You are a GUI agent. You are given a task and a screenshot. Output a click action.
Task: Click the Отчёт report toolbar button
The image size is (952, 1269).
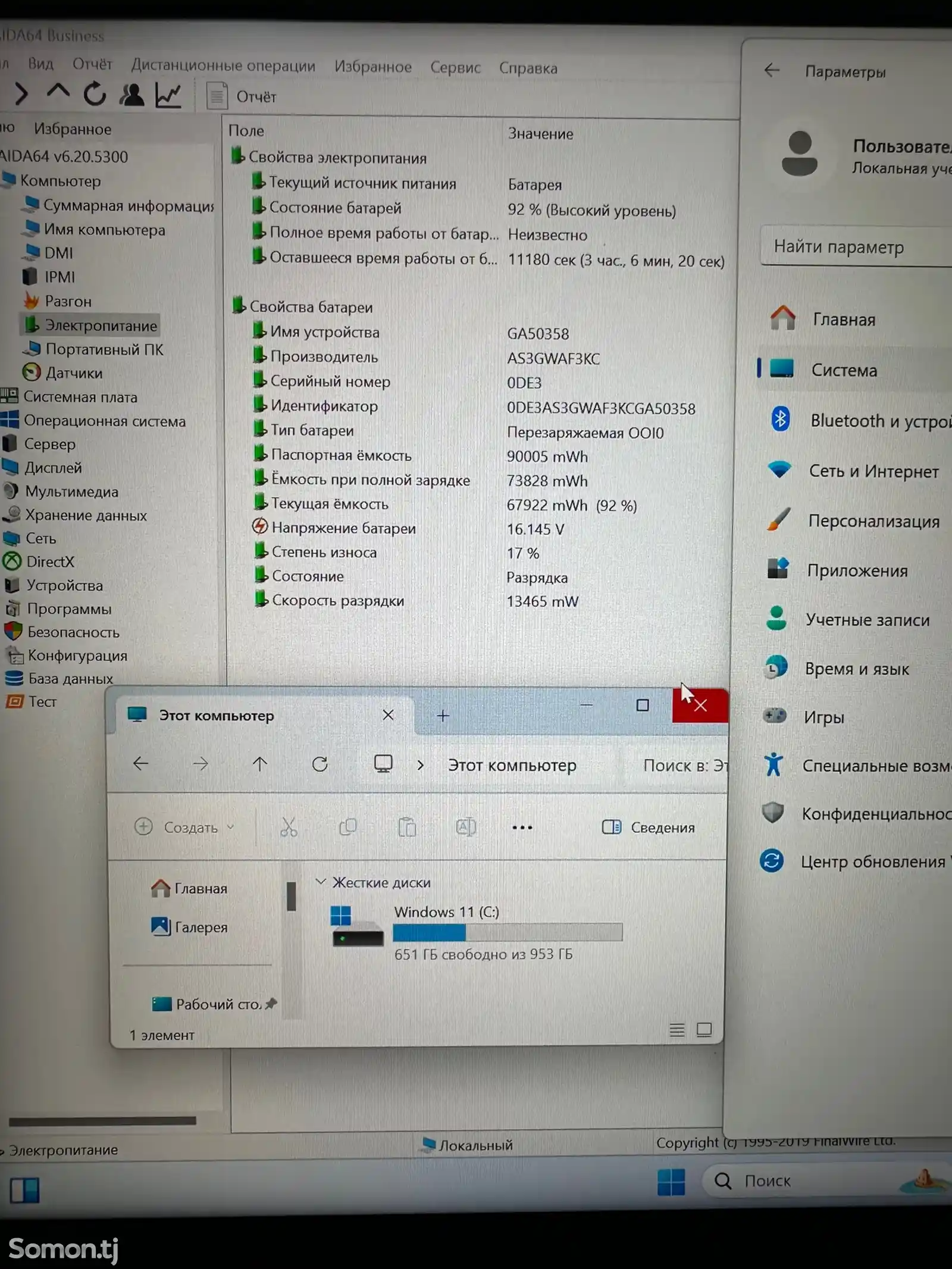[x=242, y=96]
